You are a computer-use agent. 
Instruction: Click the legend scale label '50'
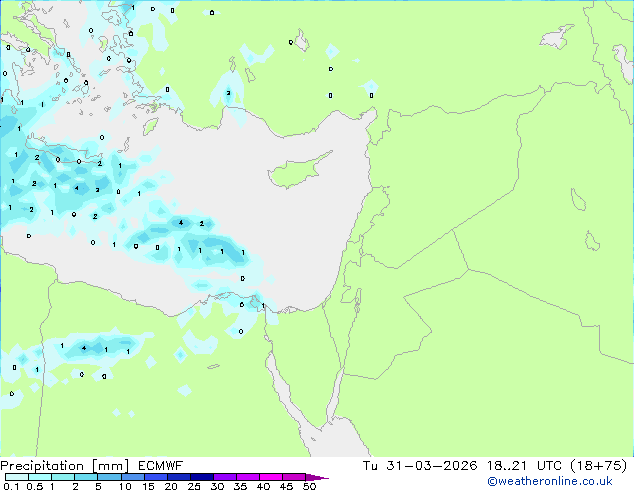(309, 486)
